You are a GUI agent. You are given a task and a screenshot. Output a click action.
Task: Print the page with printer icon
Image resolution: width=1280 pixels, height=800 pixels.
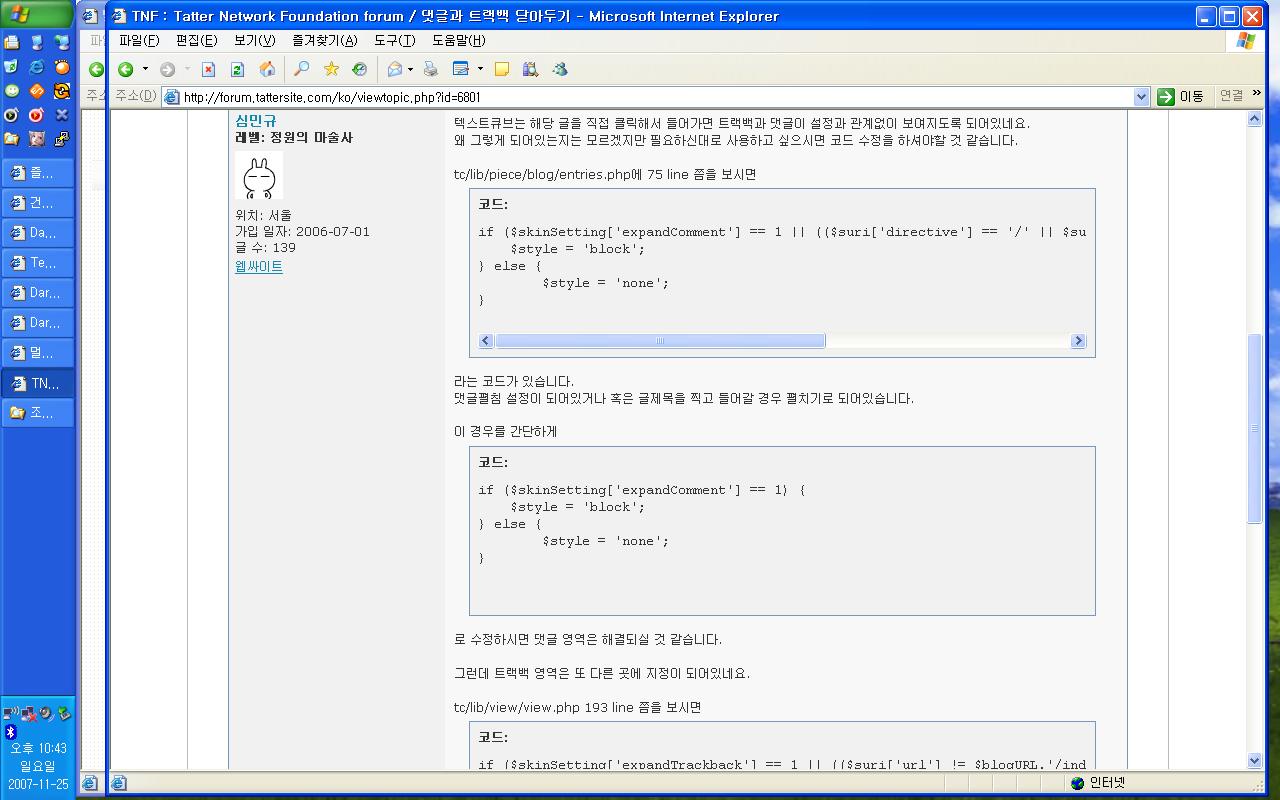pos(431,69)
